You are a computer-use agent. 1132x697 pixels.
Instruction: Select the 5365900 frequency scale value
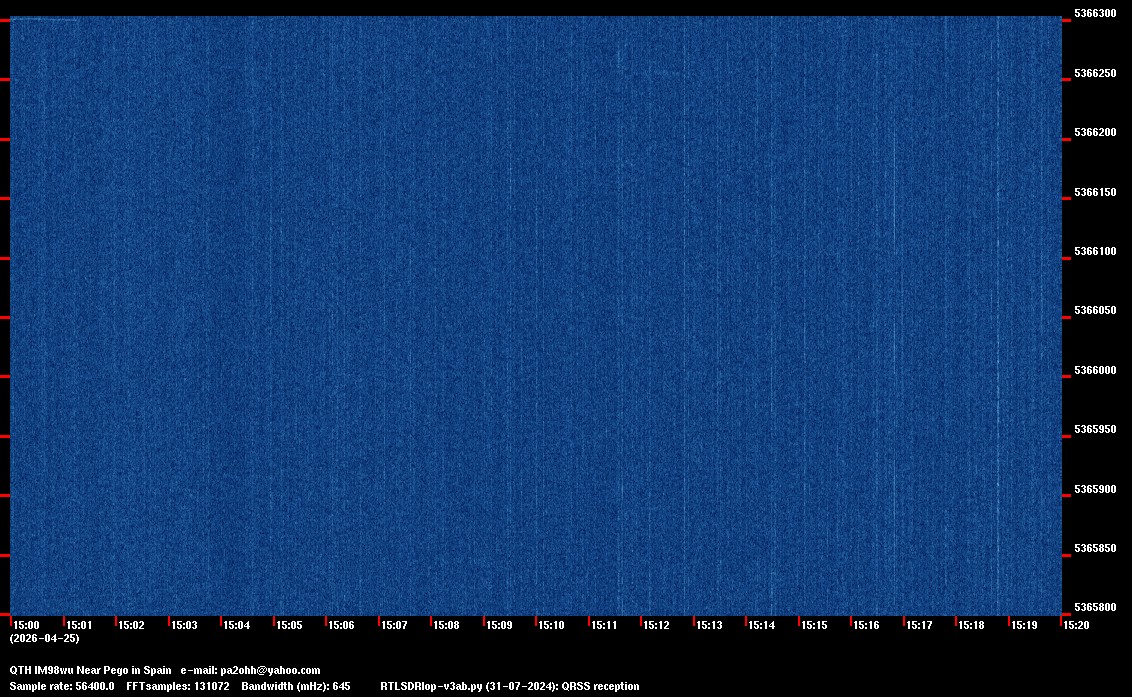[x=1094, y=490]
